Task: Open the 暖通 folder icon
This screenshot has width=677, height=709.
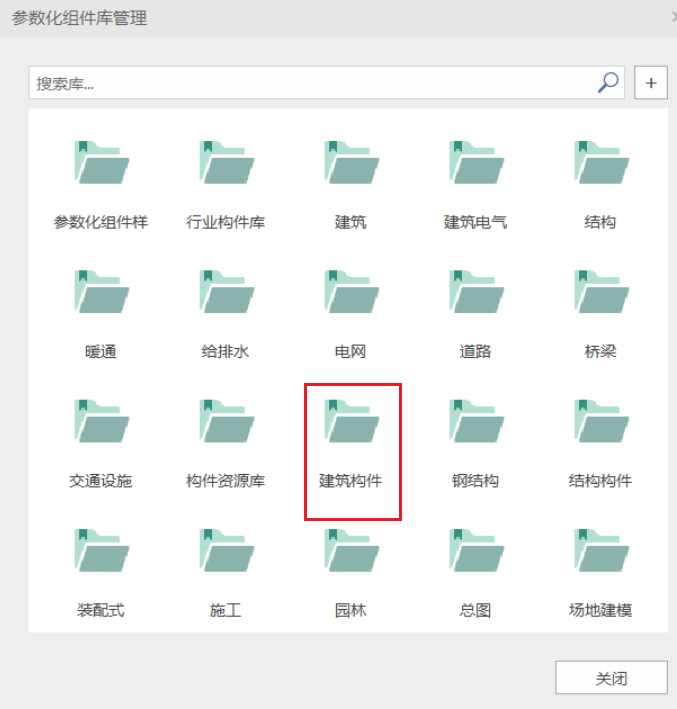Action: coord(102,292)
